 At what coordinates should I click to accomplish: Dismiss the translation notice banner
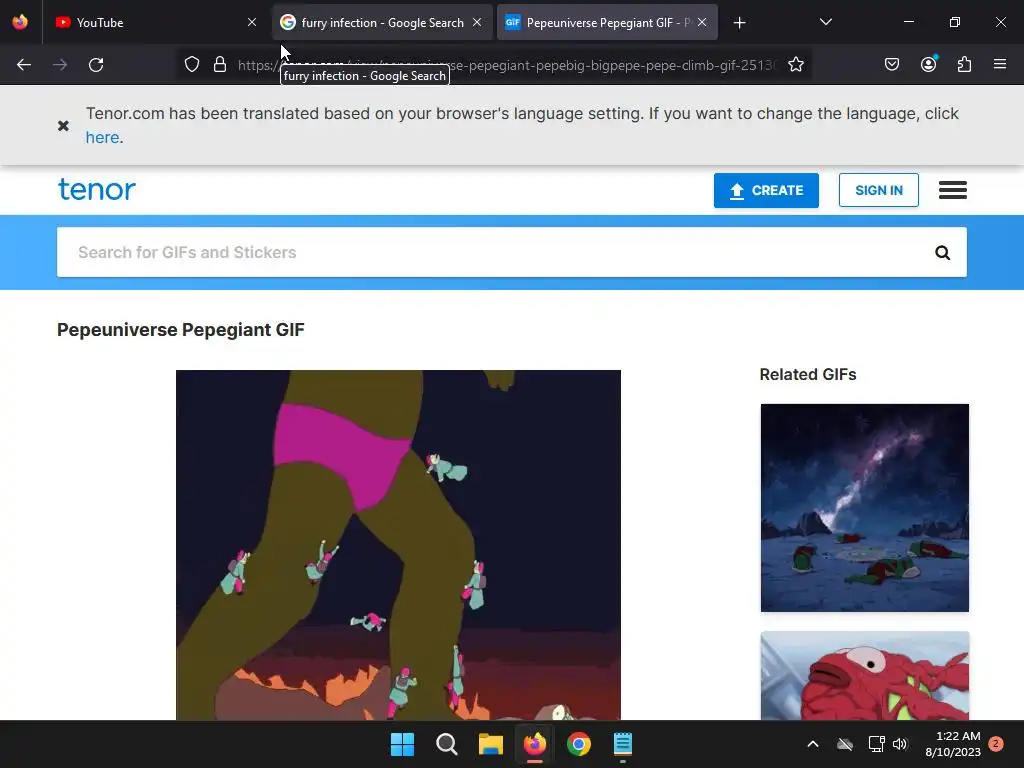click(x=63, y=125)
